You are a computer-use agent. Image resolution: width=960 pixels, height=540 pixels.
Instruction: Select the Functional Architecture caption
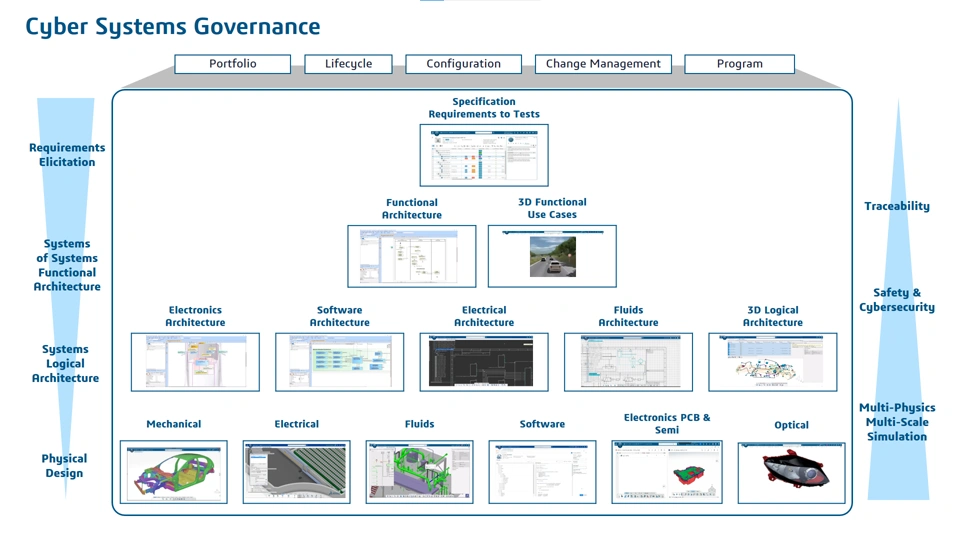tap(411, 209)
